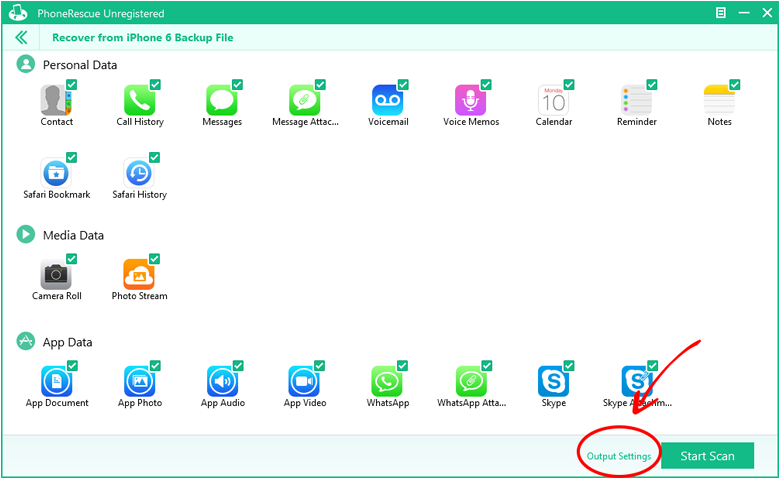This screenshot has width=780, height=479.
Task: Click the Voicemail icon
Action: click(387, 100)
